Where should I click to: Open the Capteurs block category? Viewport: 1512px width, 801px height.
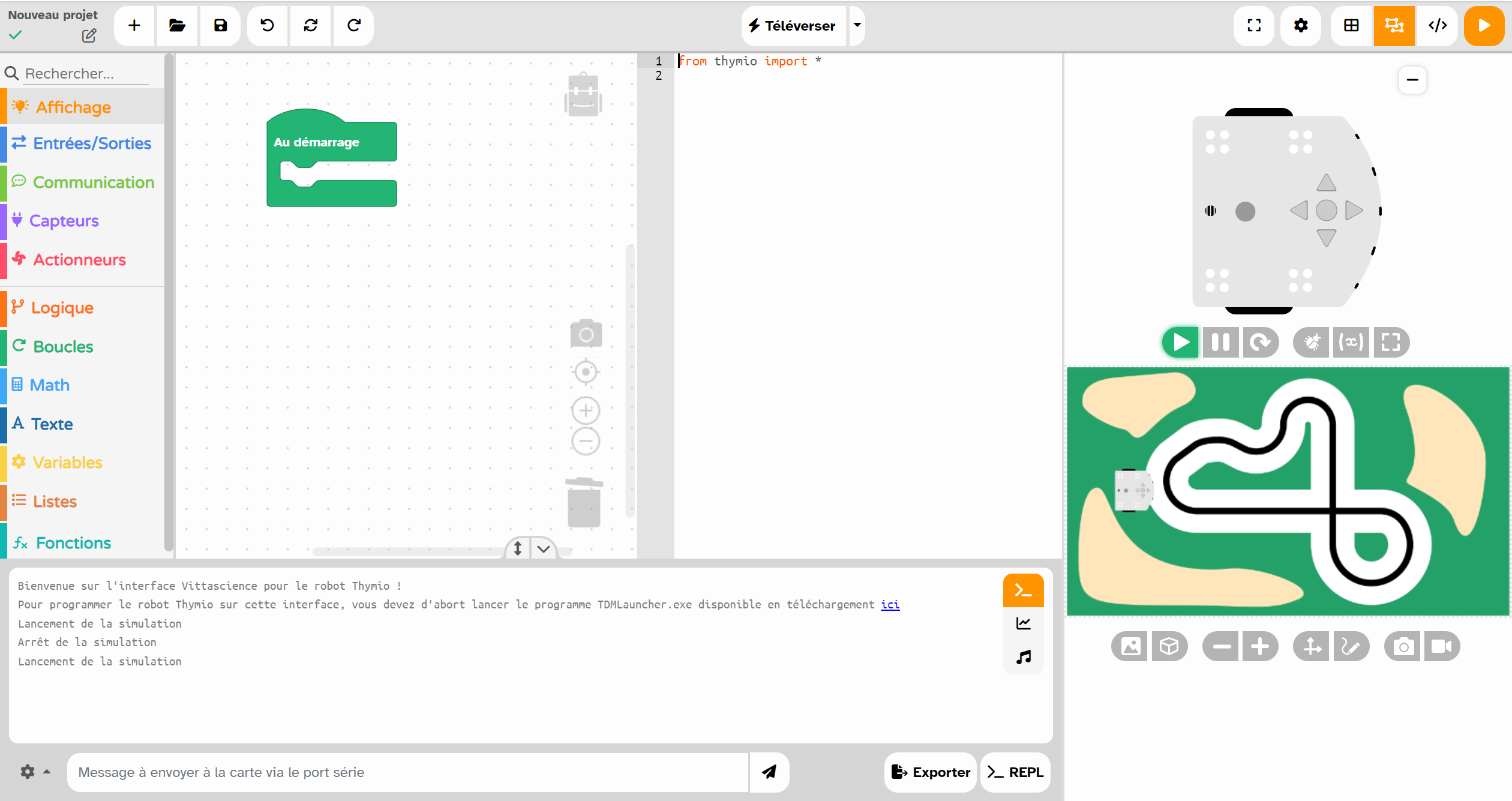coord(83,221)
